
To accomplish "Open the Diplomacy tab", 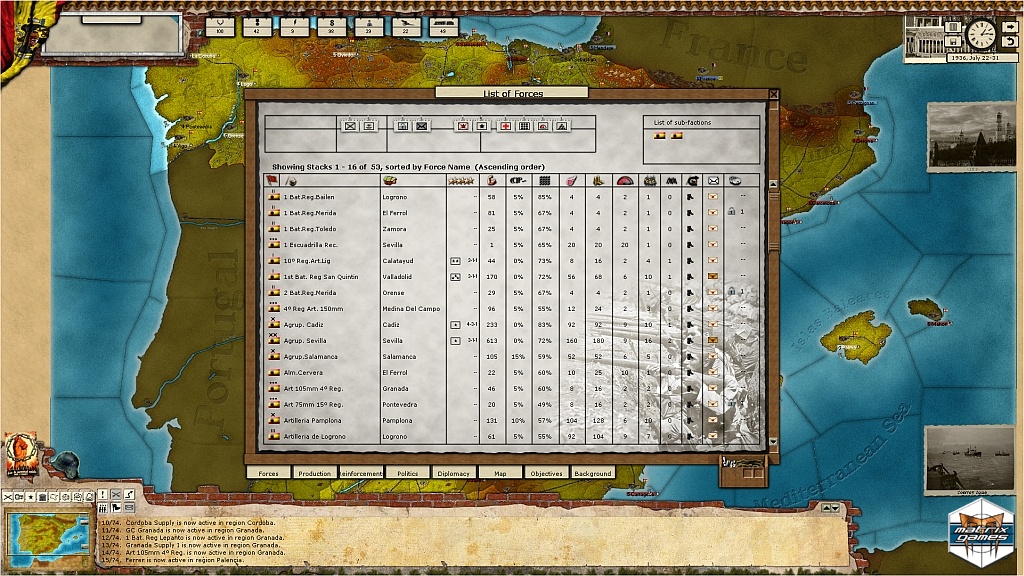I will [x=453, y=473].
